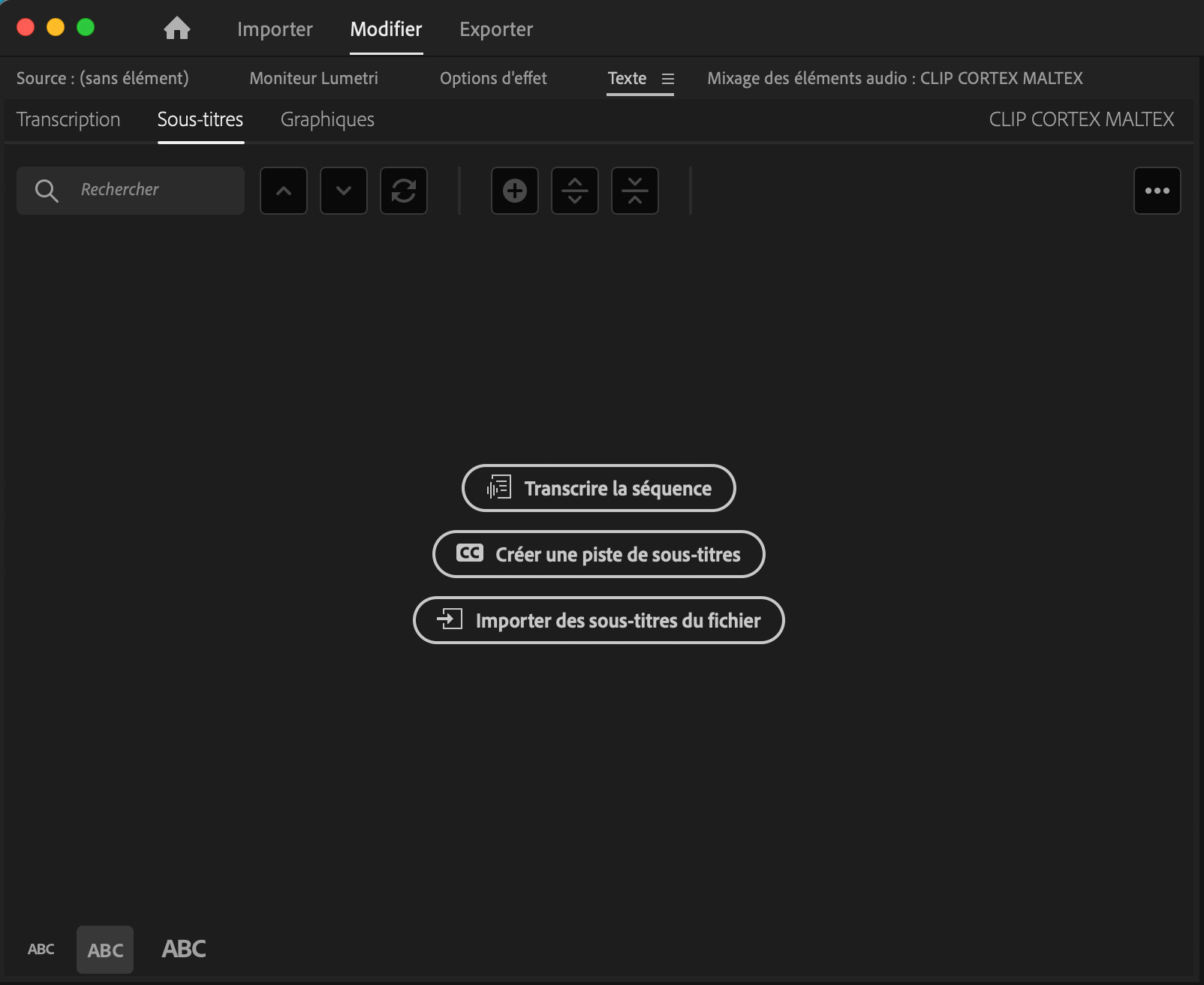Click the refresh captions icon
Screen dimensions: 1204x985
point(404,191)
